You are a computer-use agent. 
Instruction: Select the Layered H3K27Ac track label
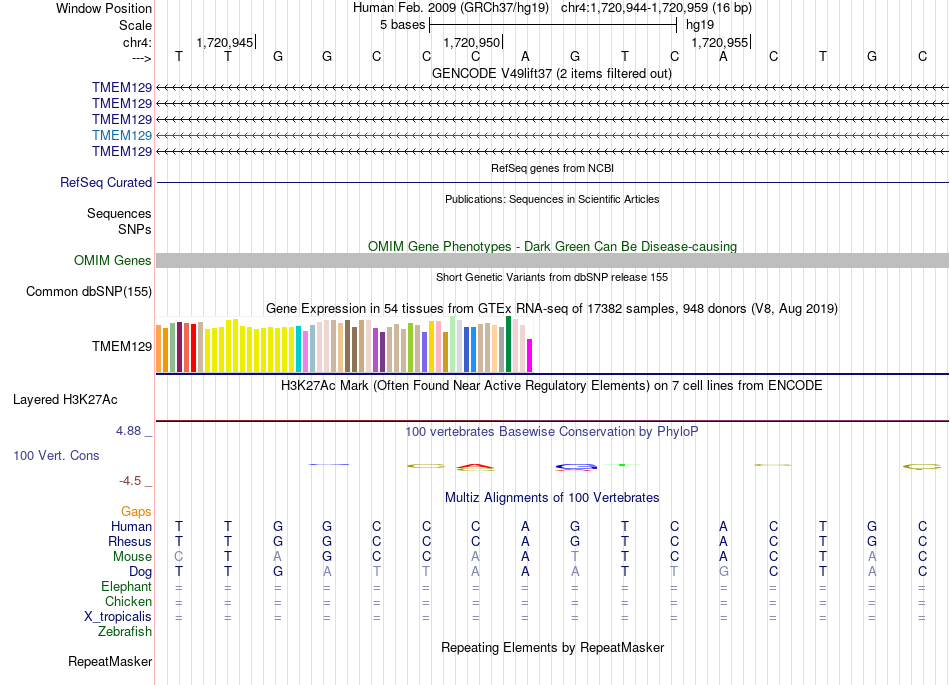click(65, 400)
